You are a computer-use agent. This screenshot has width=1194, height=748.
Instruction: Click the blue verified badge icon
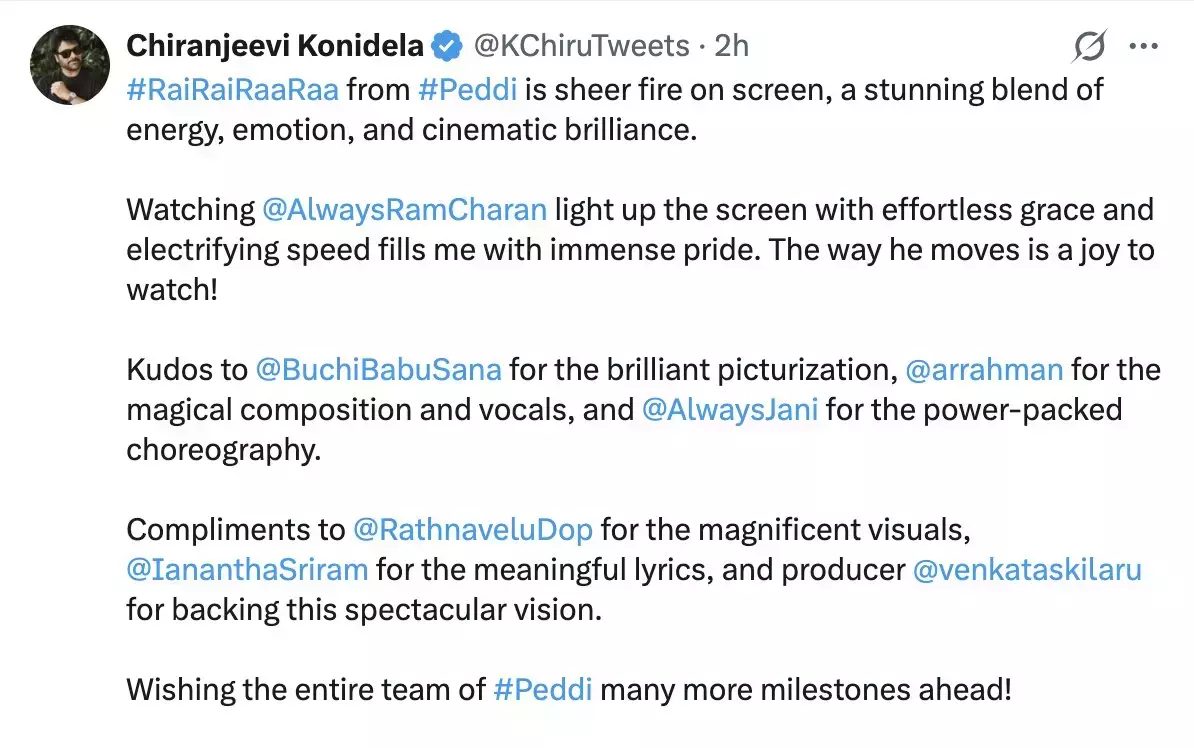click(445, 46)
